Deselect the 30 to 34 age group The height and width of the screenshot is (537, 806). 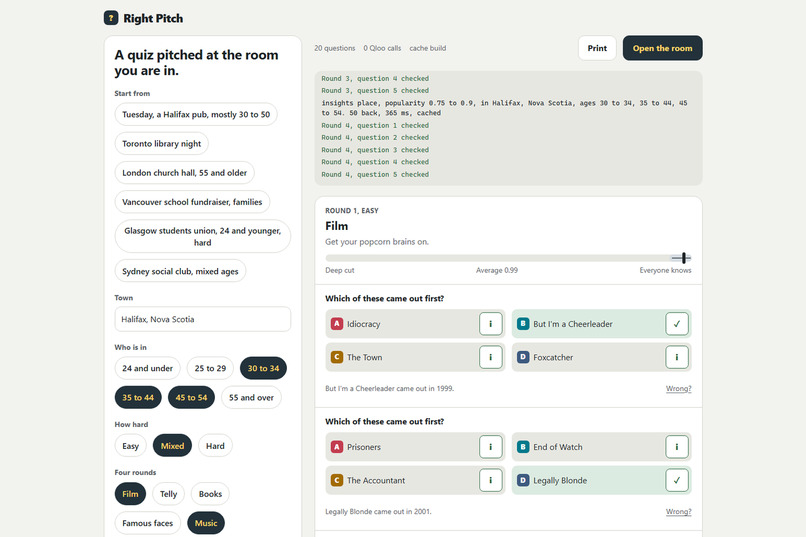click(x=263, y=368)
